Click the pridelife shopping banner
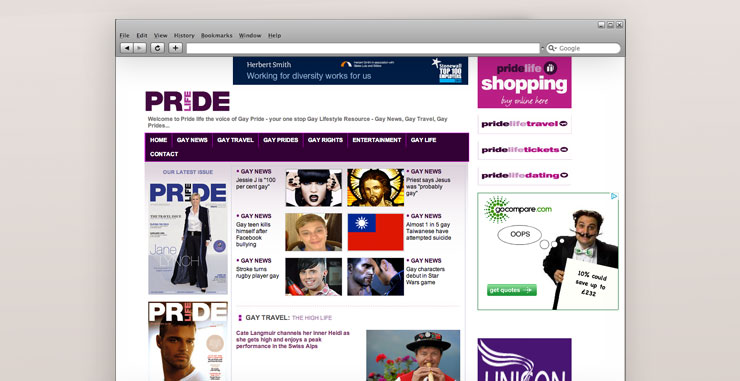 (x=524, y=83)
